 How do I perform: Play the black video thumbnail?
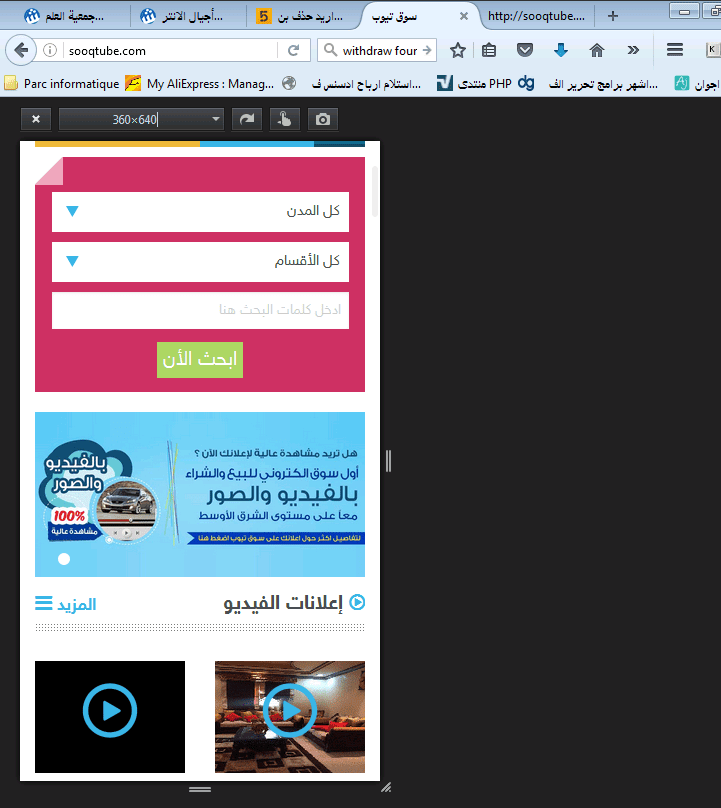[x=110, y=716]
